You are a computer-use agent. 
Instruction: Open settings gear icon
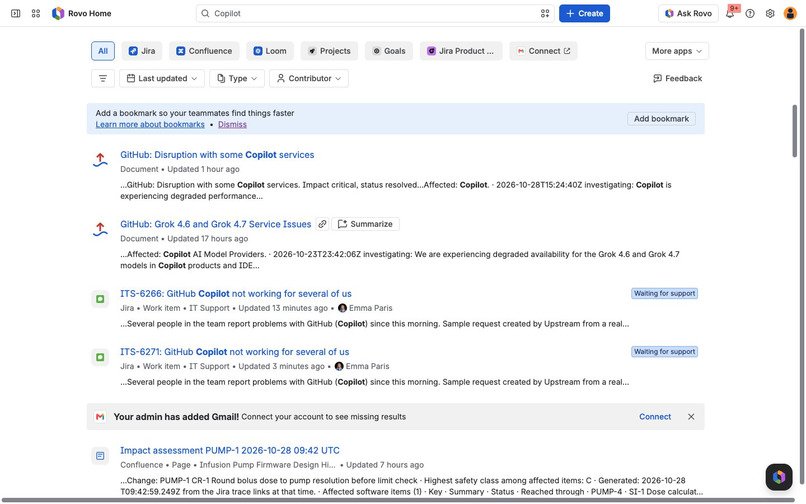click(x=770, y=13)
